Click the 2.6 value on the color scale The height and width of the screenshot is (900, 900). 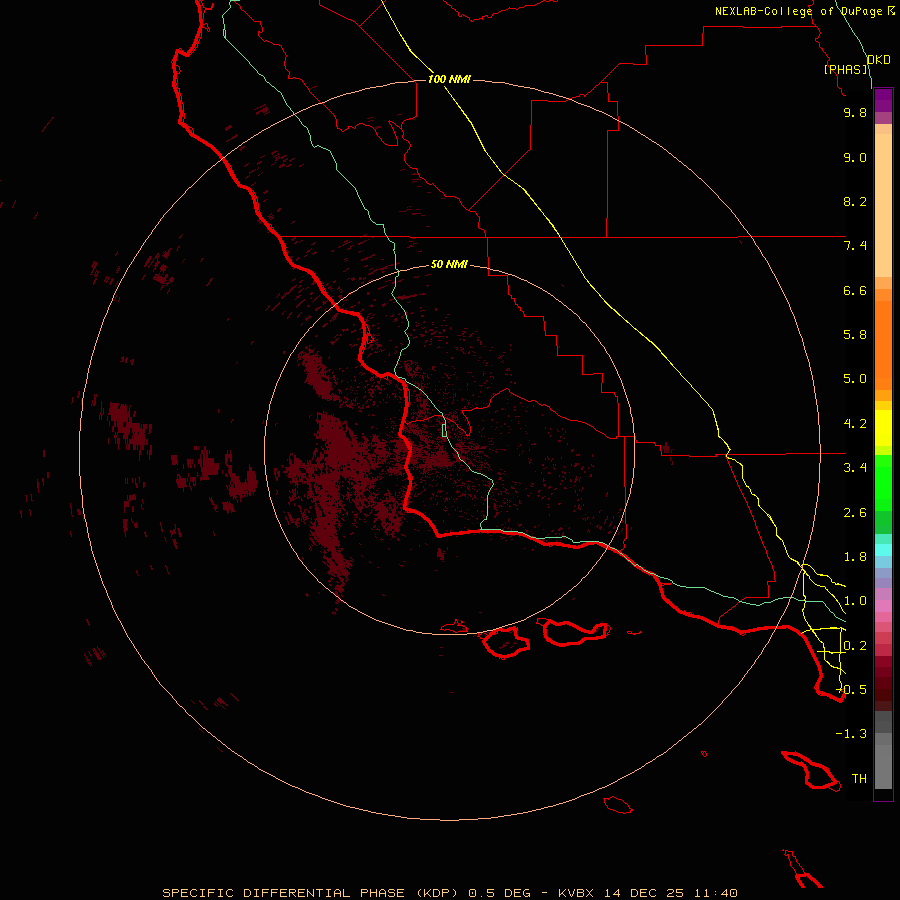(855, 513)
